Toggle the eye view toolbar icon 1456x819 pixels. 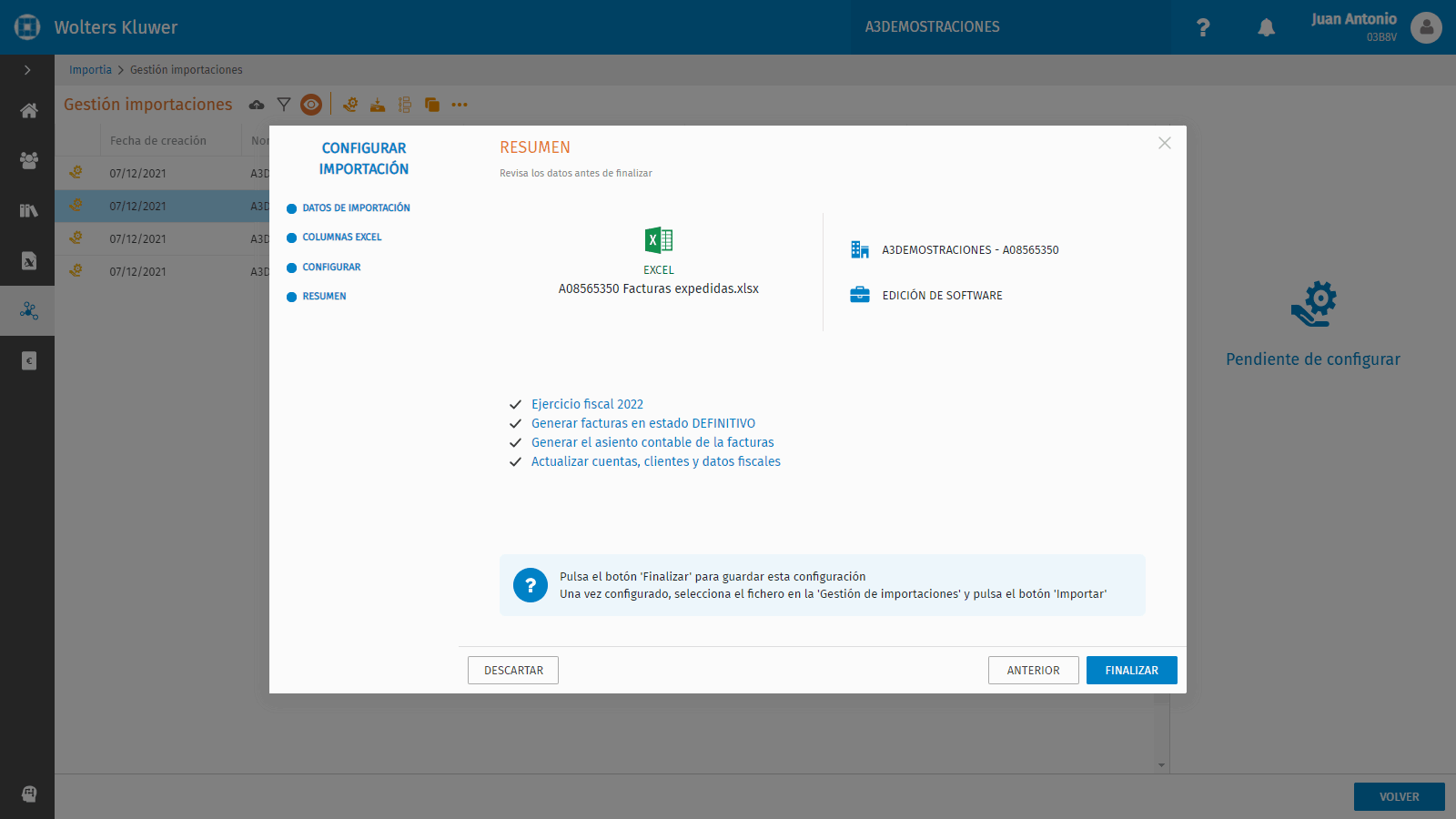tap(311, 105)
